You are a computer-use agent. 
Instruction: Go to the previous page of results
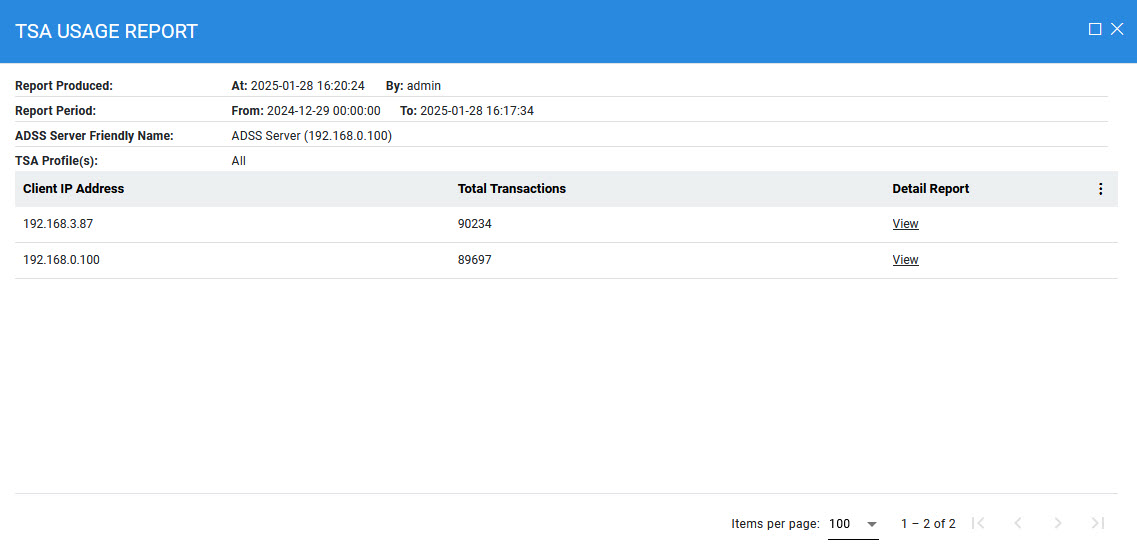point(1018,523)
